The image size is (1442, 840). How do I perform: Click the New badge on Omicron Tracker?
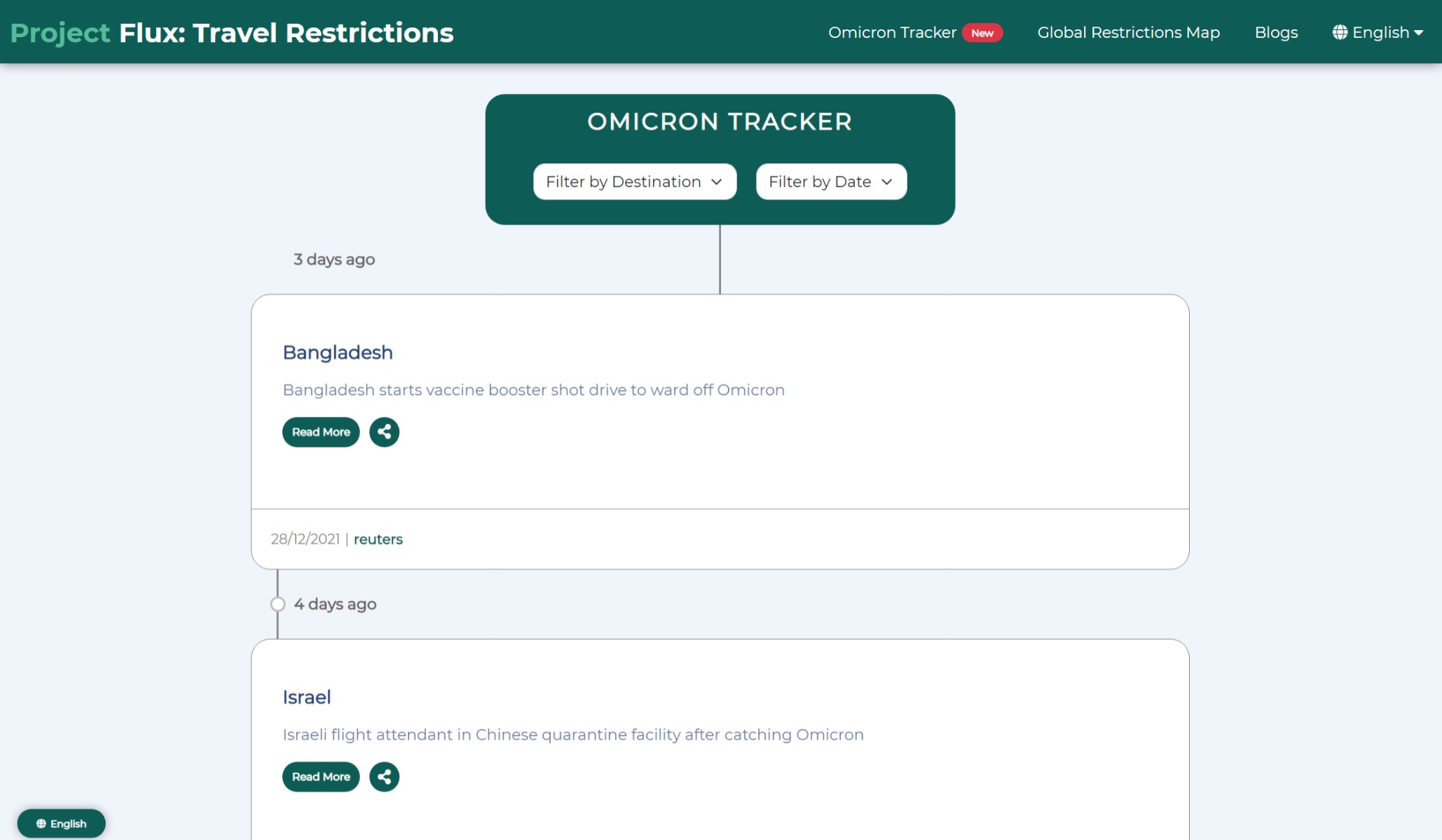(981, 32)
